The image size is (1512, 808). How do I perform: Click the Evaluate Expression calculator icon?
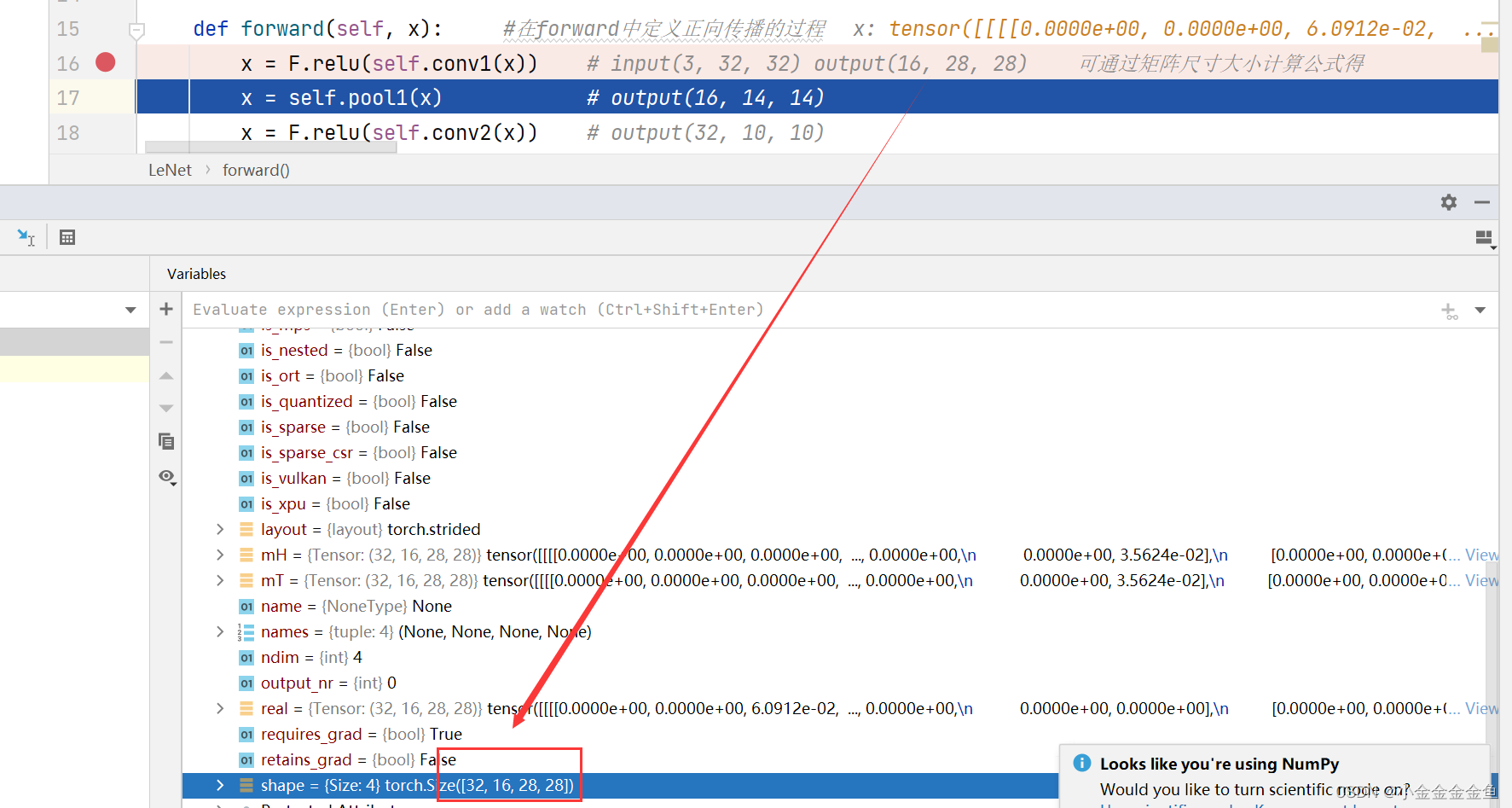click(67, 237)
